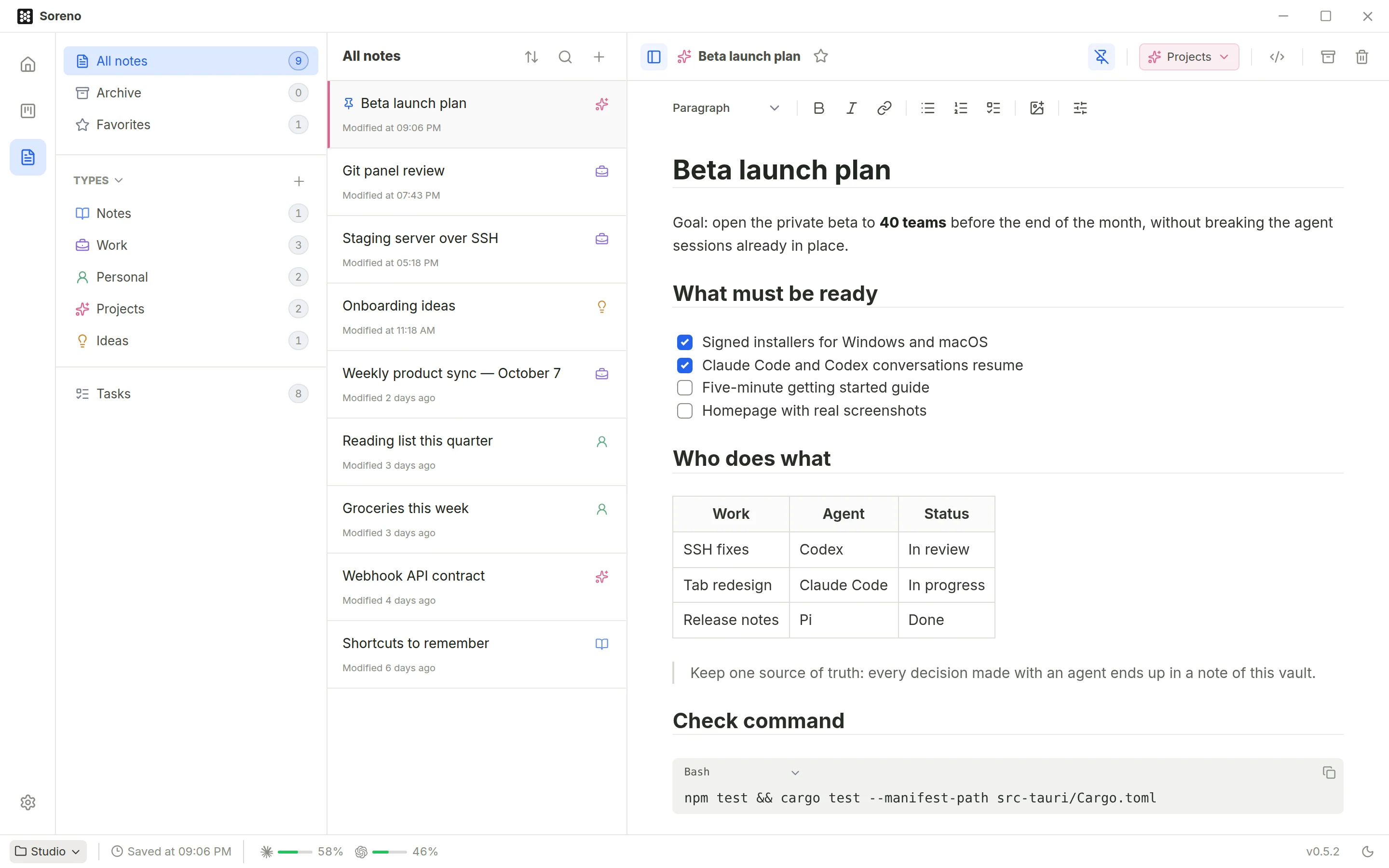
Task: Apply bold formatting
Action: click(x=818, y=108)
